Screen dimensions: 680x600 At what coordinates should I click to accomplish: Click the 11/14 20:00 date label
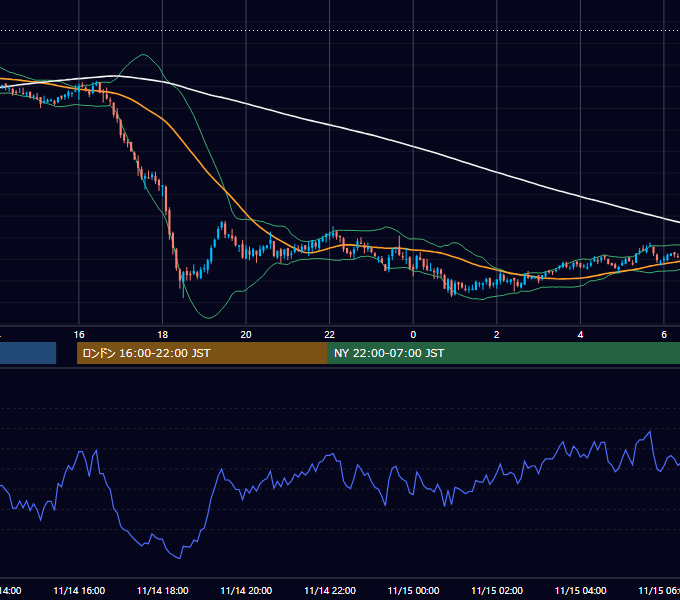click(x=246, y=590)
